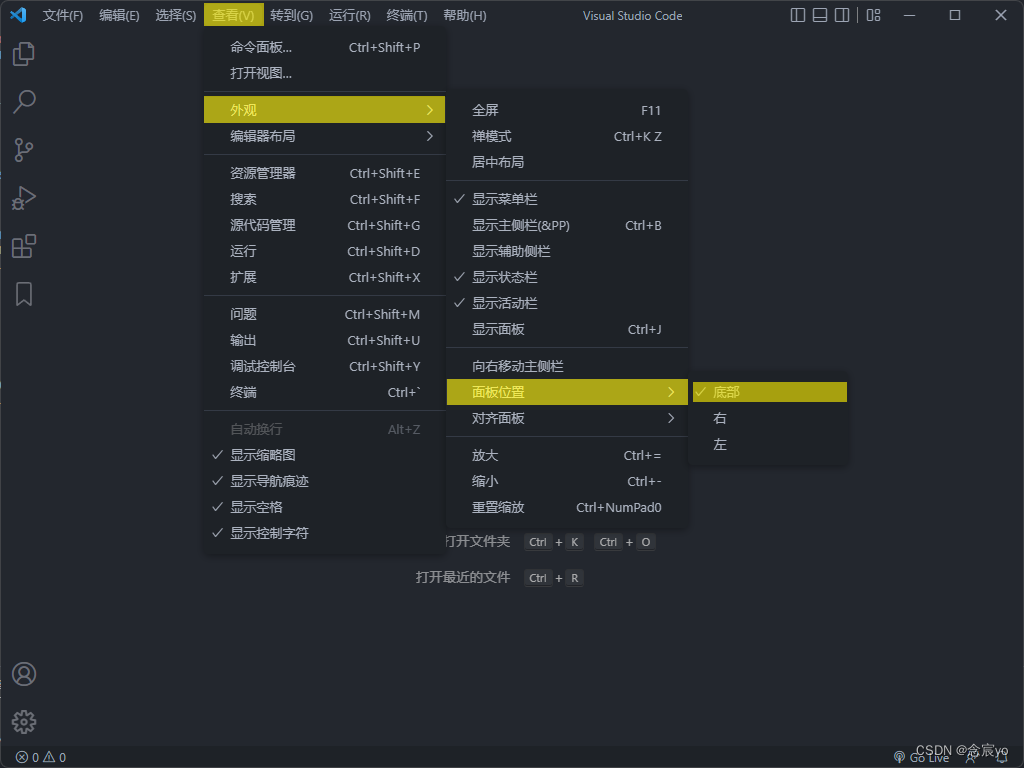The image size is (1024, 768).
Task: Open Run and Debug icon in activity bar
Action: point(24,198)
